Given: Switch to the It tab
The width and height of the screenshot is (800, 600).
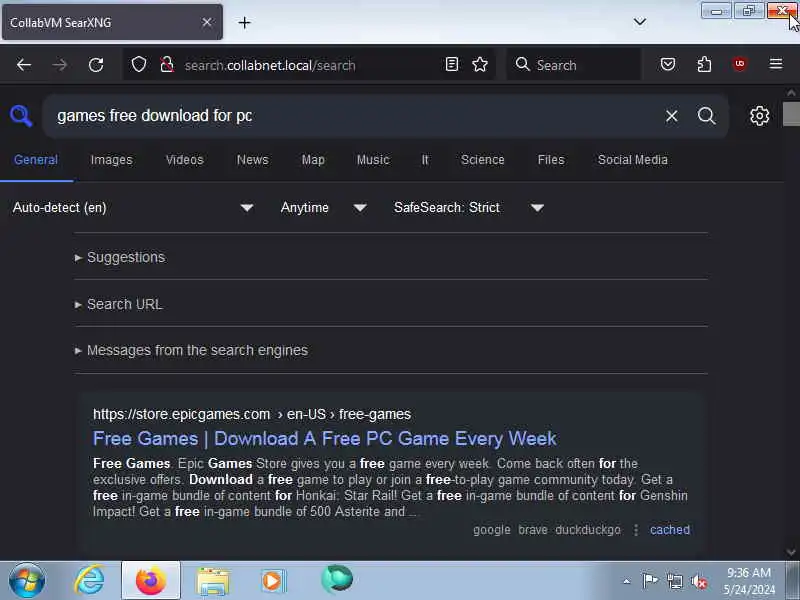Looking at the screenshot, I should 425,160.
